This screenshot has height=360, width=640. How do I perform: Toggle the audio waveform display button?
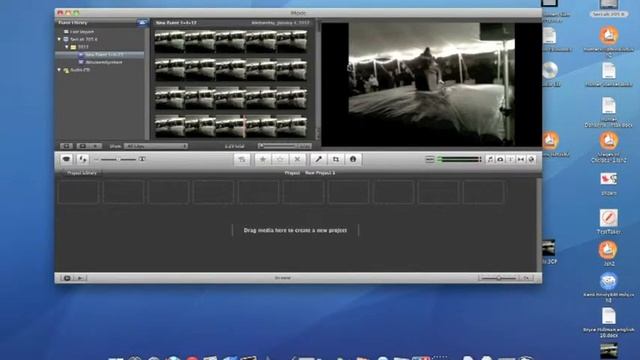(429, 159)
